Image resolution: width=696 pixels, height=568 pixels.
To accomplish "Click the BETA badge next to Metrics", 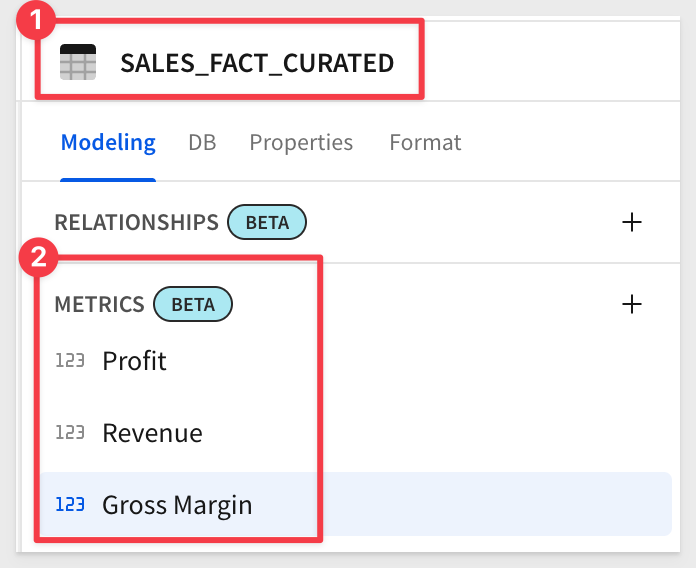I will 193,304.
